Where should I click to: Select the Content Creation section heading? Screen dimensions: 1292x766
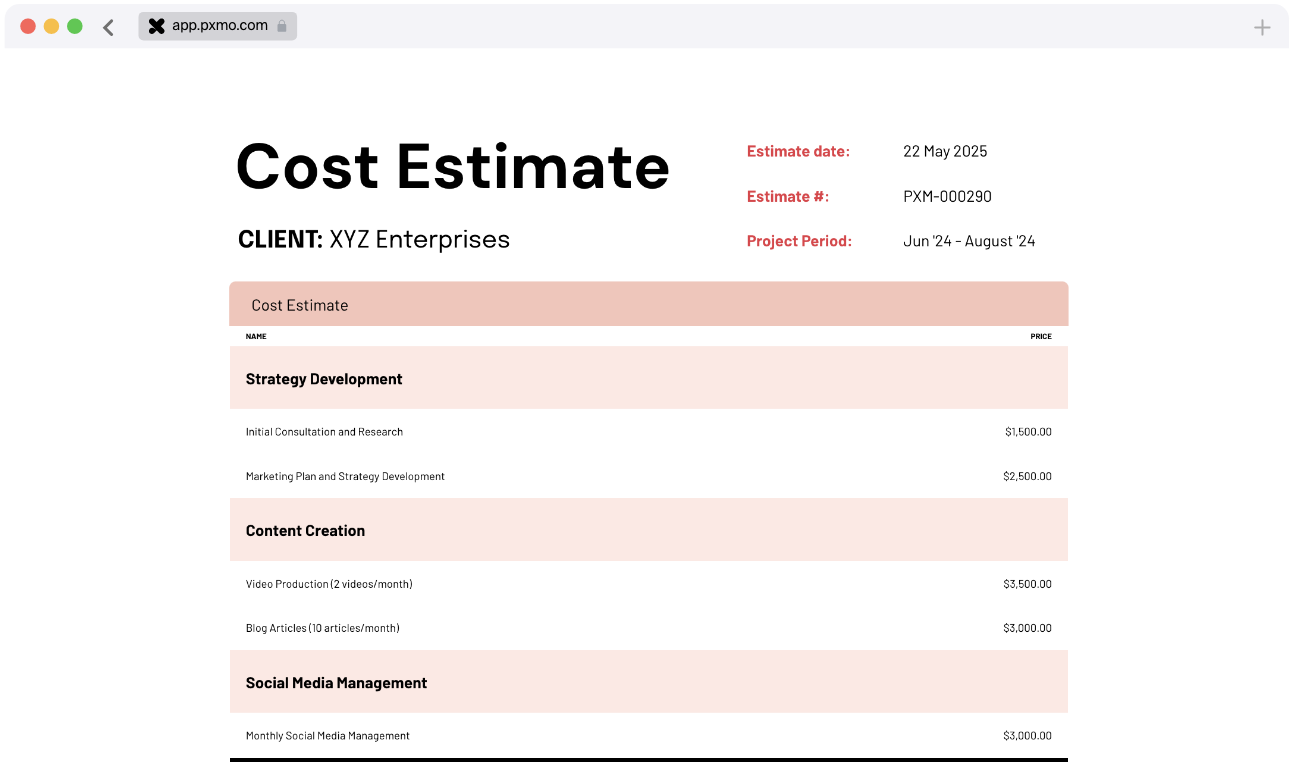click(x=305, y=531)
